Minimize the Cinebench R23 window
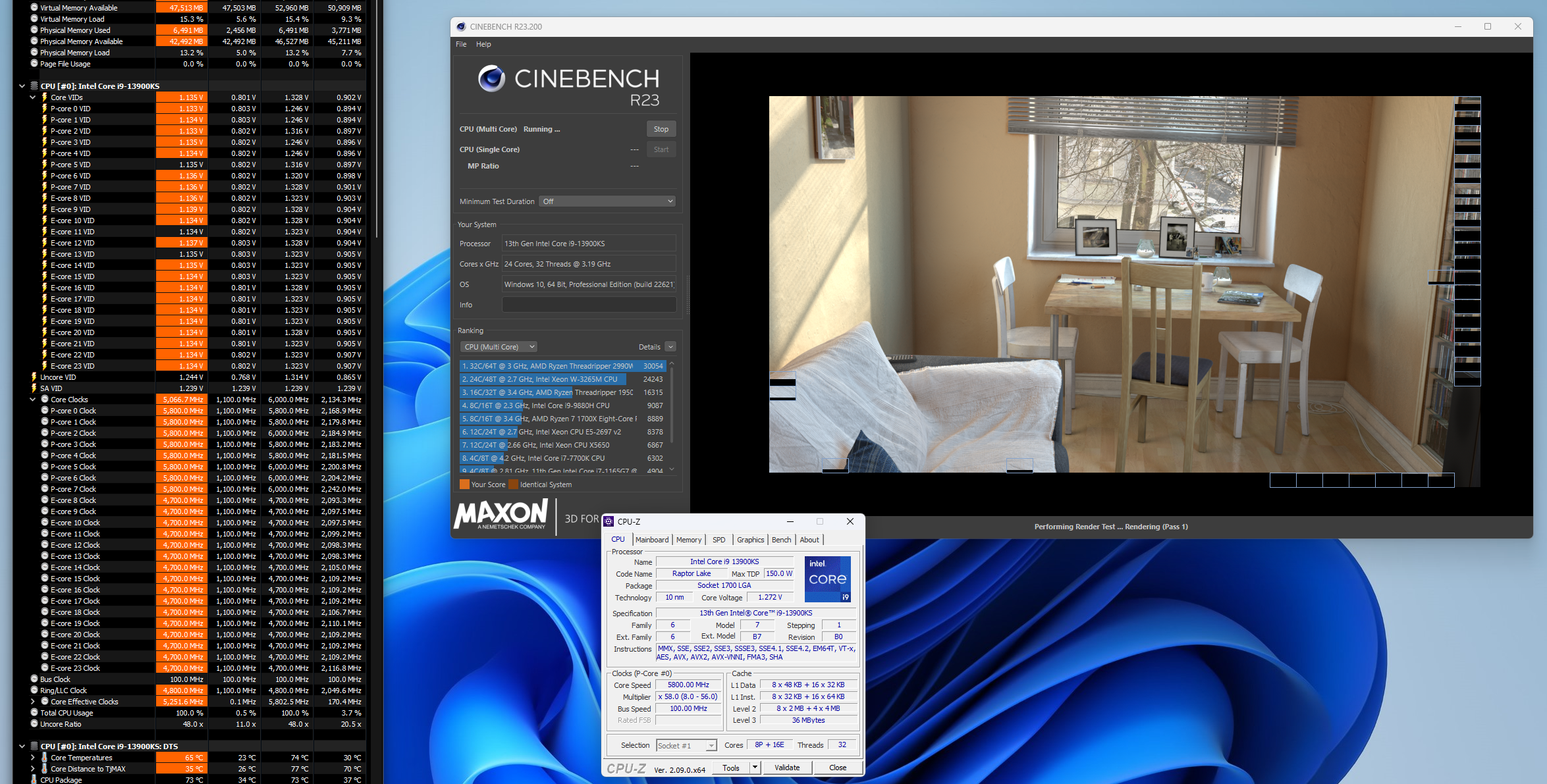1547x784 pixels. coord(1457,27)
